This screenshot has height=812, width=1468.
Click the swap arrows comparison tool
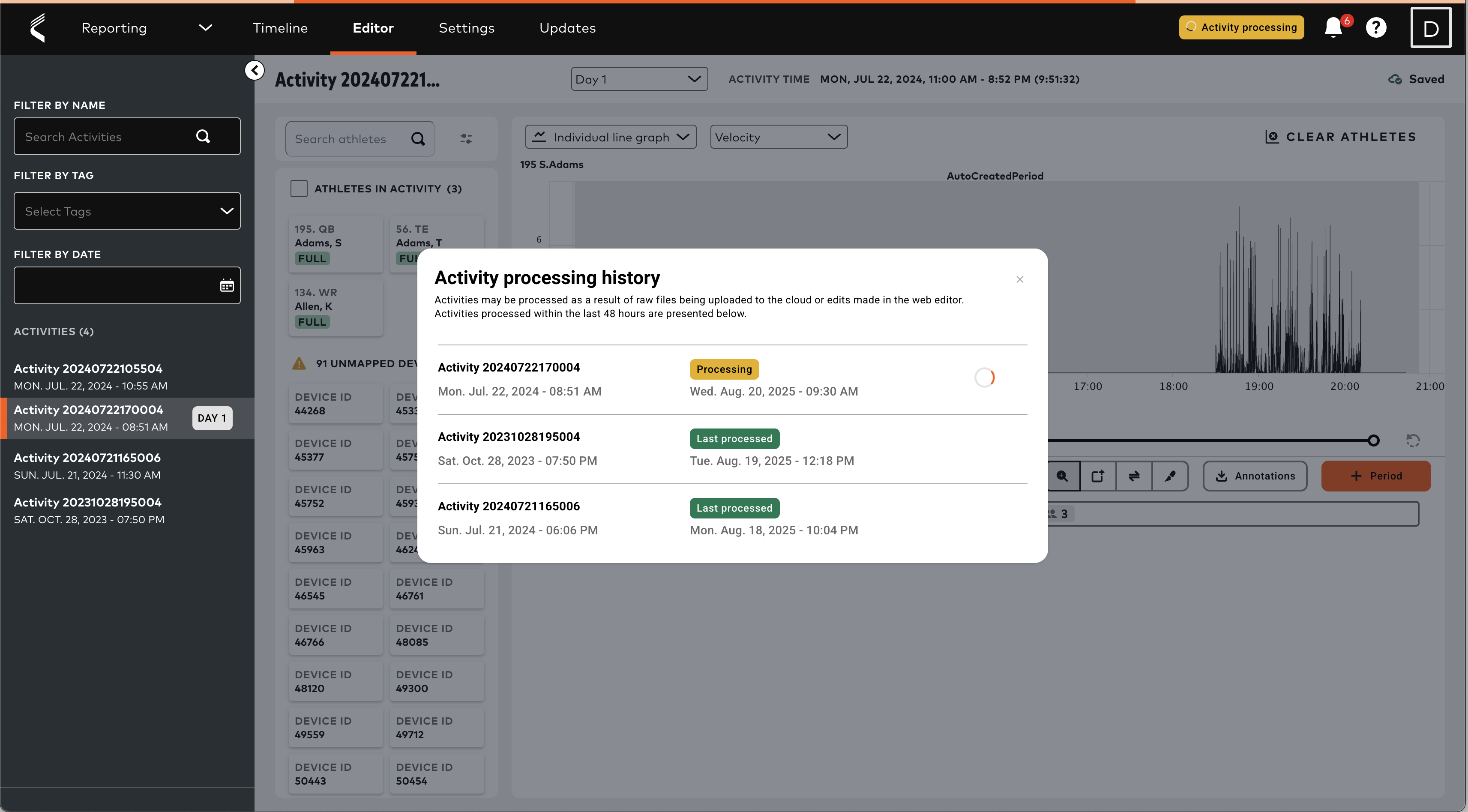click(x=1134, y=476)
